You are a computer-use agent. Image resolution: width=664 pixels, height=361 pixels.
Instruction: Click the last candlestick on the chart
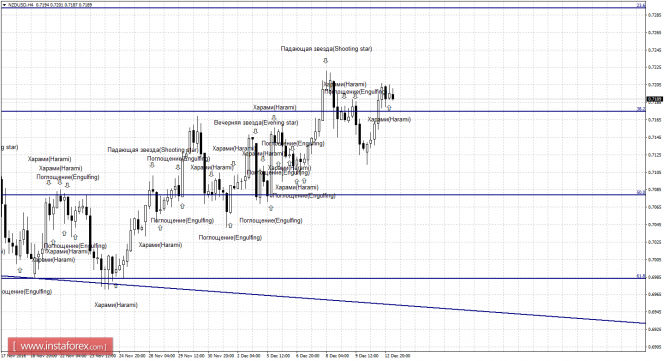(393, 95)
